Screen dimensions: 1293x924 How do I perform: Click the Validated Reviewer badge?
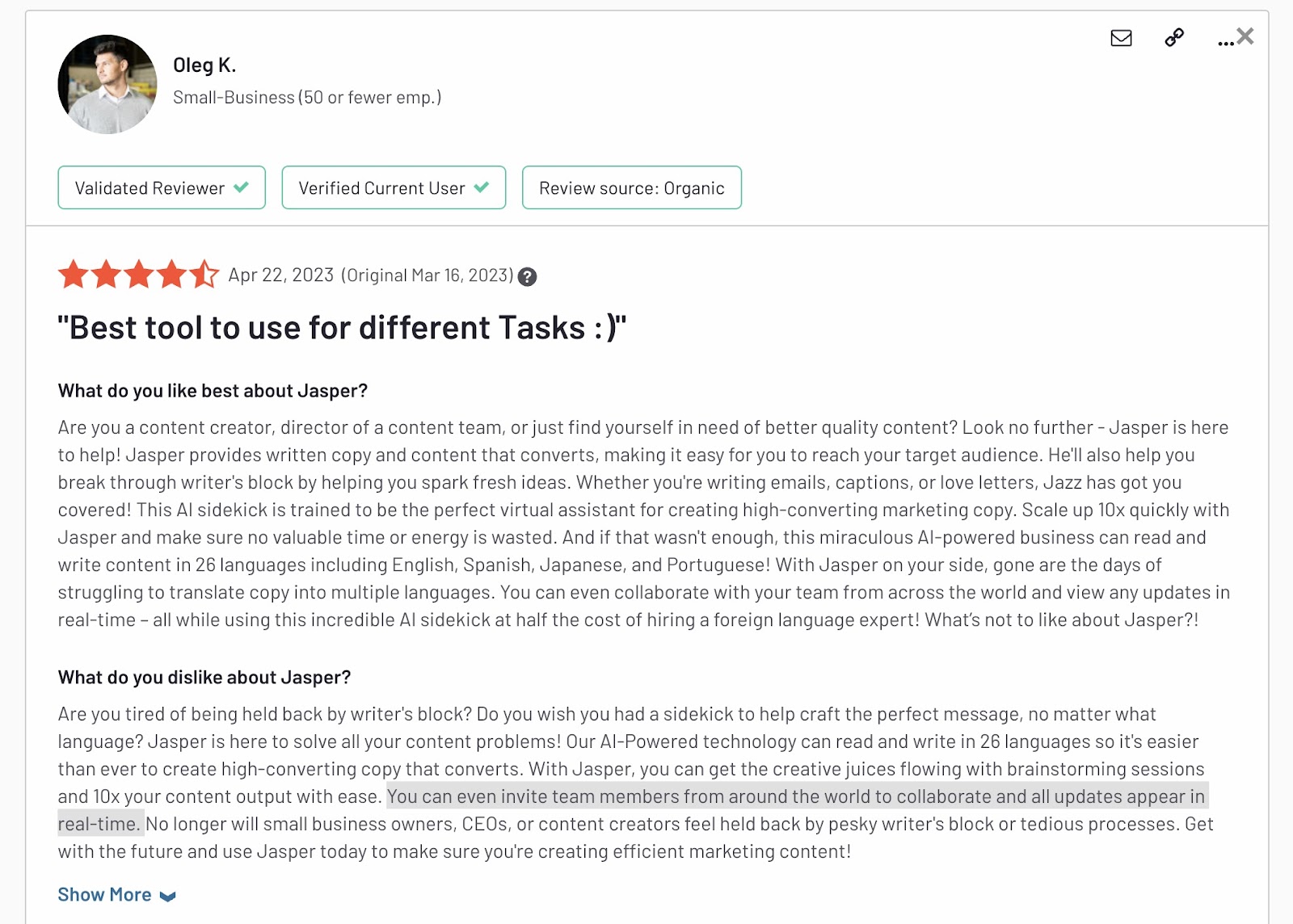162,187
